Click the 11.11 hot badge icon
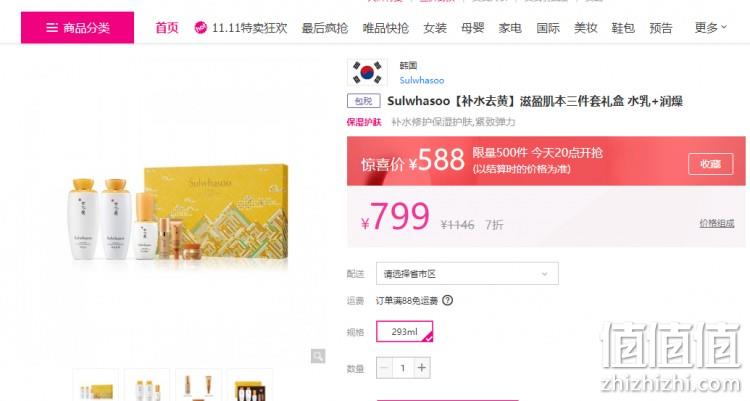Image resolution: width=750 pixels, height=401 pixels. (200, 28)
